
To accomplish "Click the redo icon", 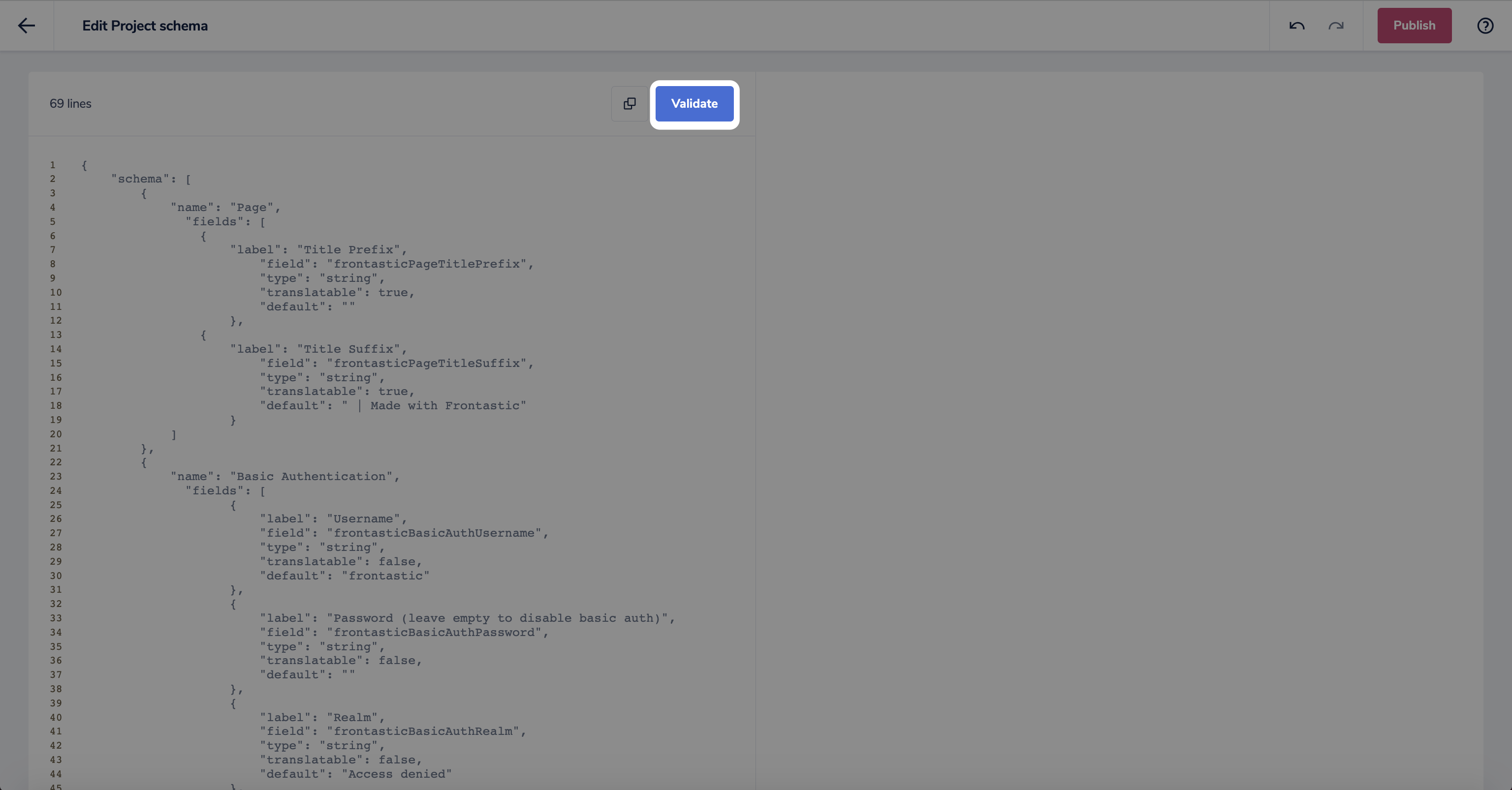I will pos(1336,26).
